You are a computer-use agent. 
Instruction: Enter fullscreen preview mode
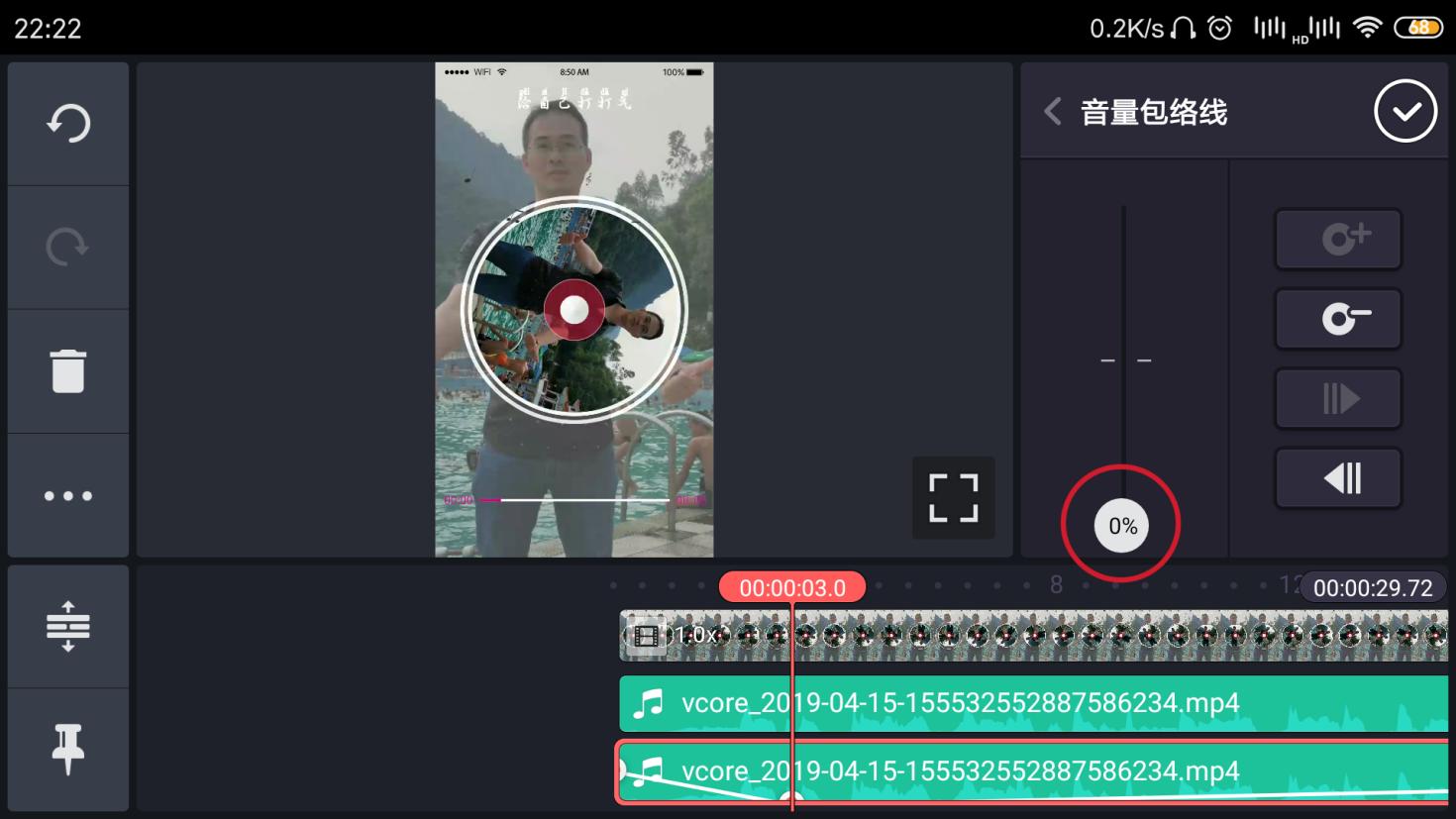click(x=953, y=498)
